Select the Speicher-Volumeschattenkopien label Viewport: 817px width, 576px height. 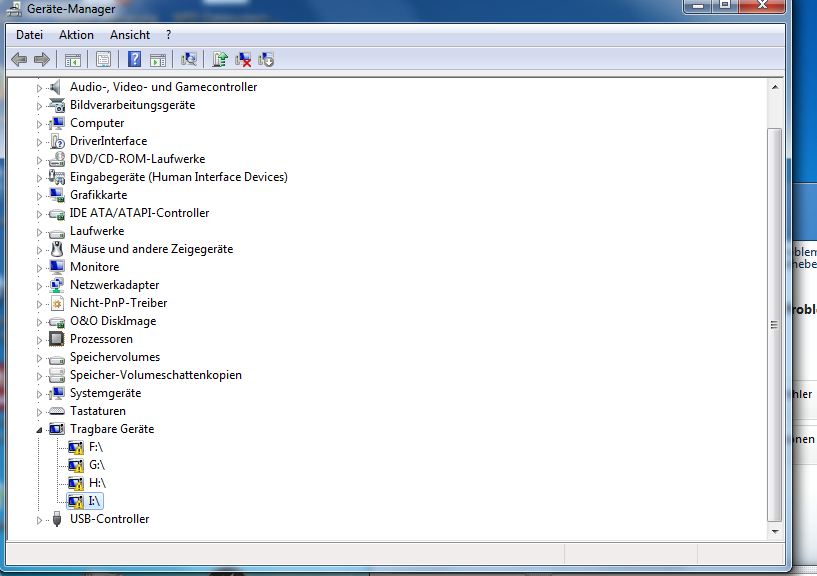(x=156, y=375)
